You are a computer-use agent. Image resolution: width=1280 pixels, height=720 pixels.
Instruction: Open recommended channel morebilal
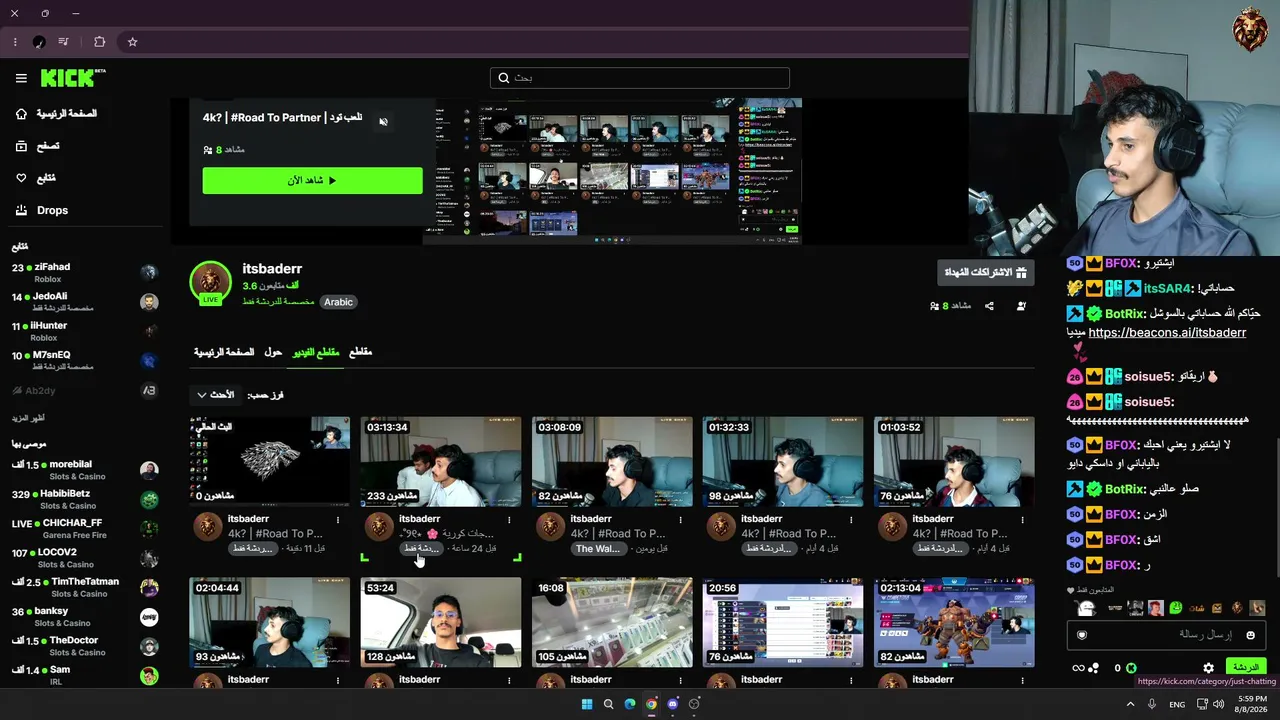click(84, 470)
